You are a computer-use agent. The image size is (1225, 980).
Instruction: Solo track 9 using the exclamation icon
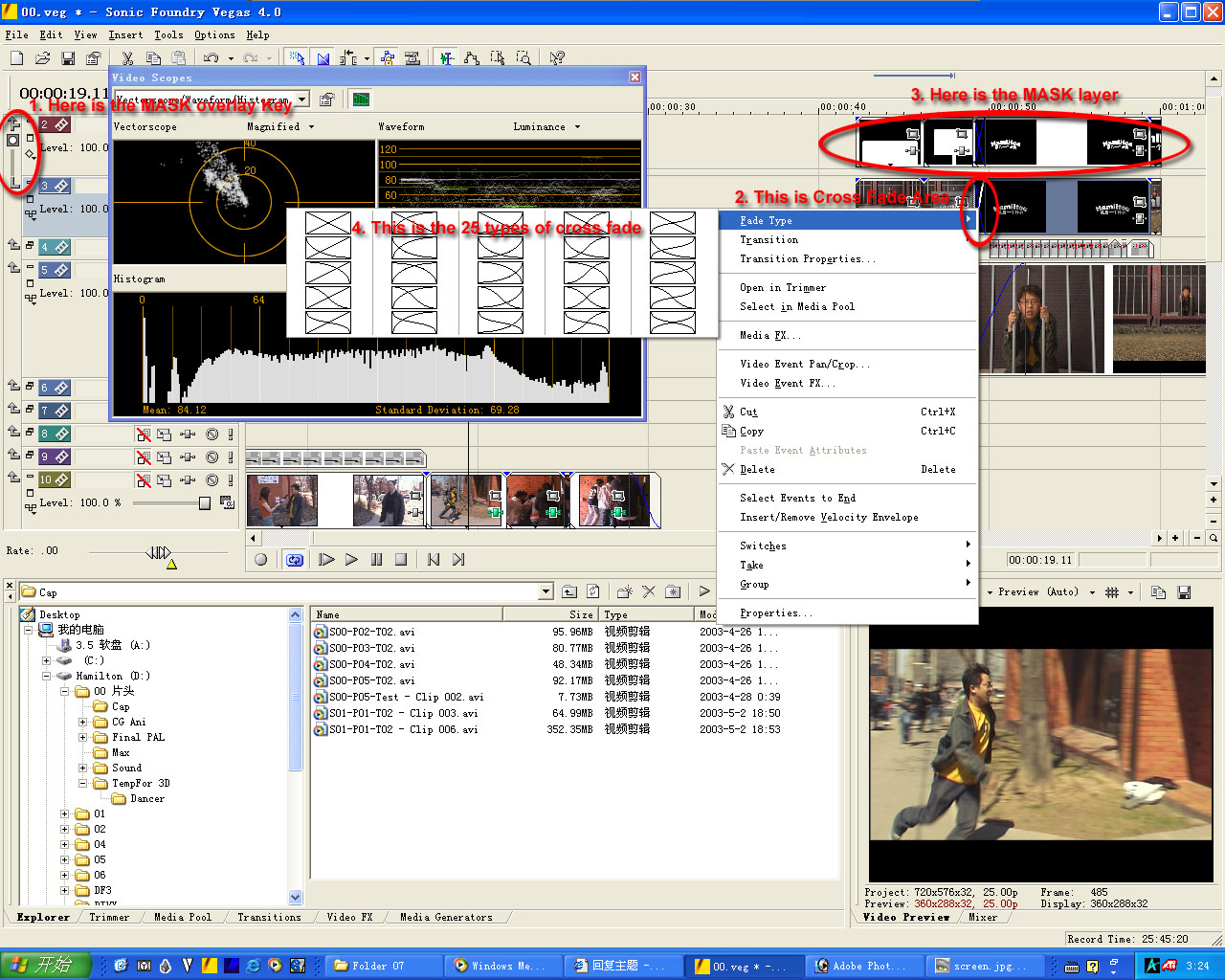(230, 457)
